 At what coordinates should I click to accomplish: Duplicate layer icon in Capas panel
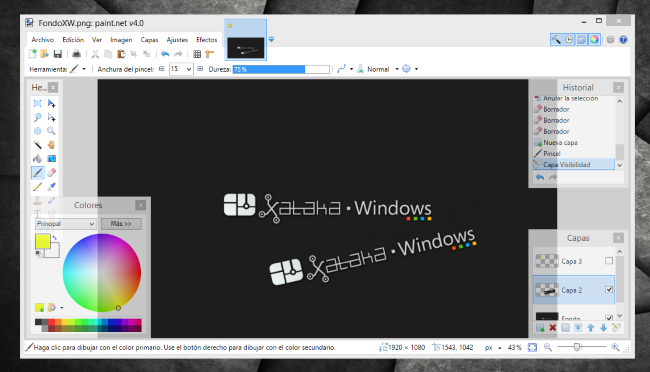[x=565, y=328]
